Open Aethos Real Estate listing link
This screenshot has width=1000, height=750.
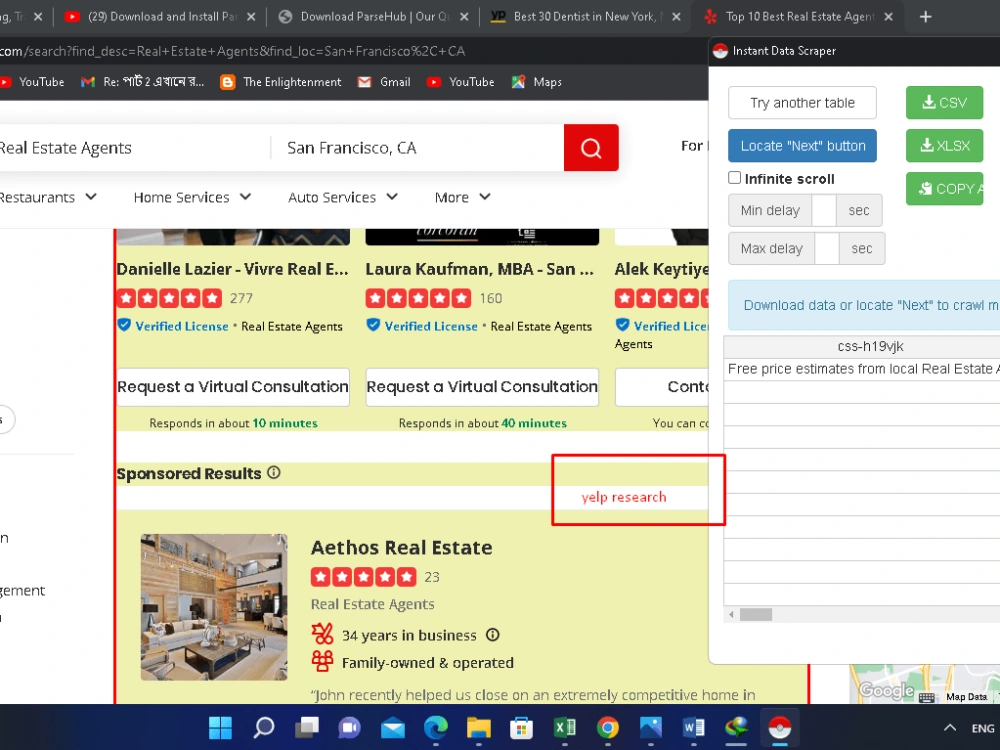tap(401, 547)
